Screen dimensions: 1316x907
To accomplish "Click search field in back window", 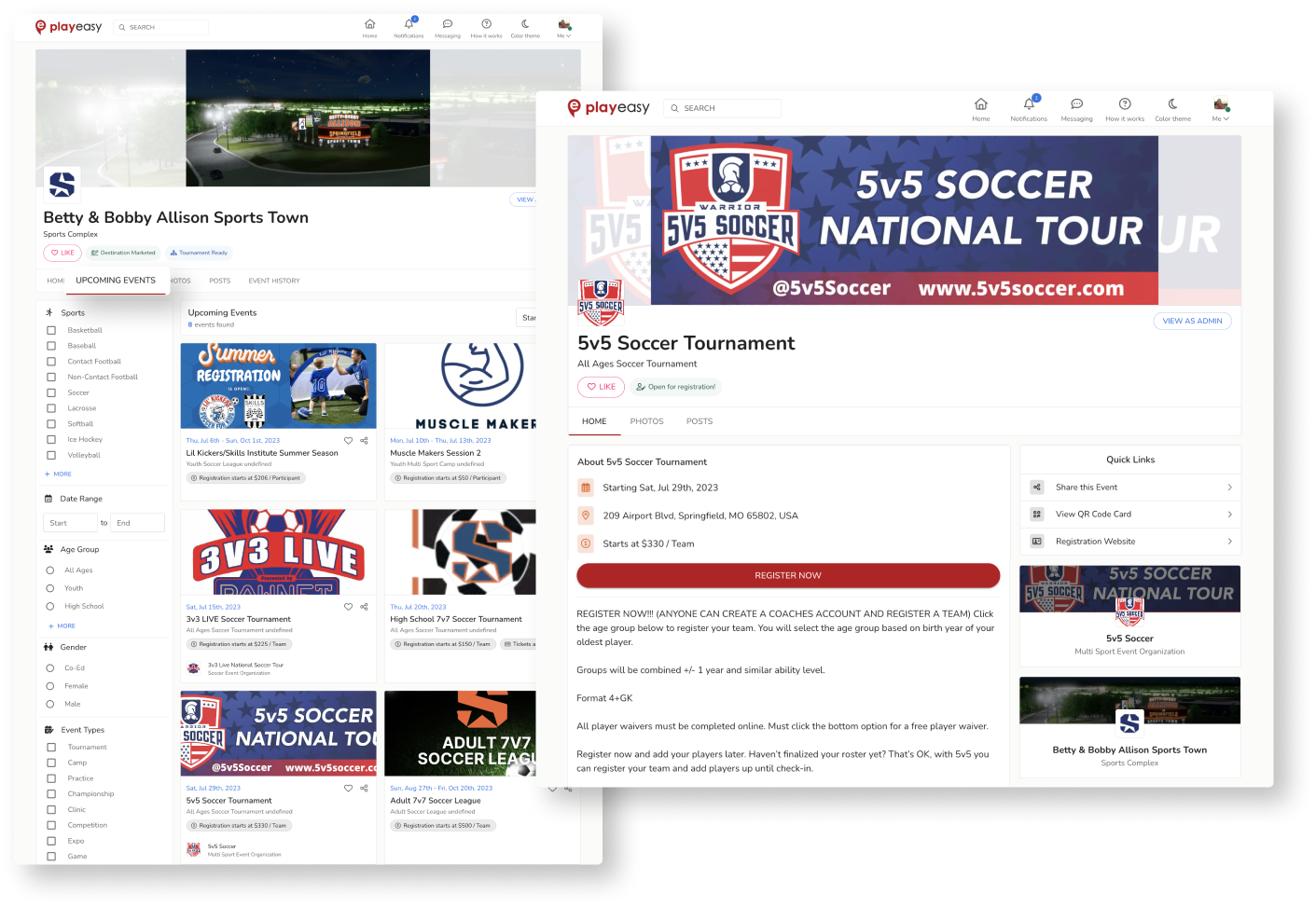I will coord(160,27).
